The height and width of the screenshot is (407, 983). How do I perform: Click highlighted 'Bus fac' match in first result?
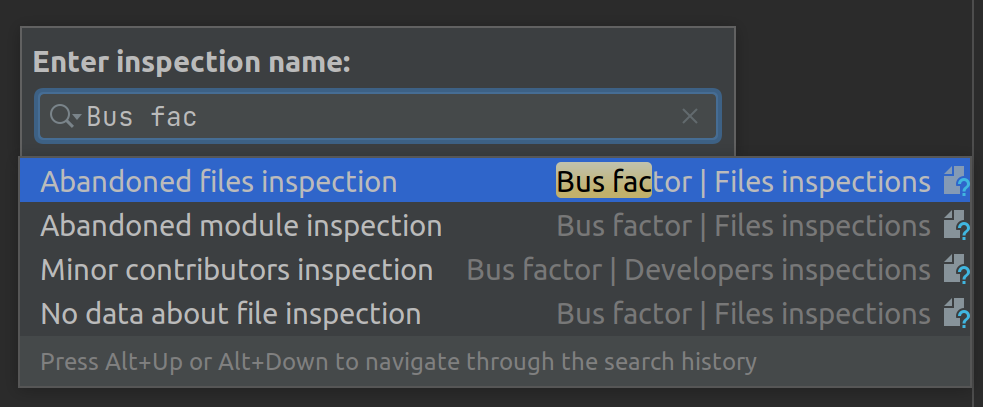603,182
